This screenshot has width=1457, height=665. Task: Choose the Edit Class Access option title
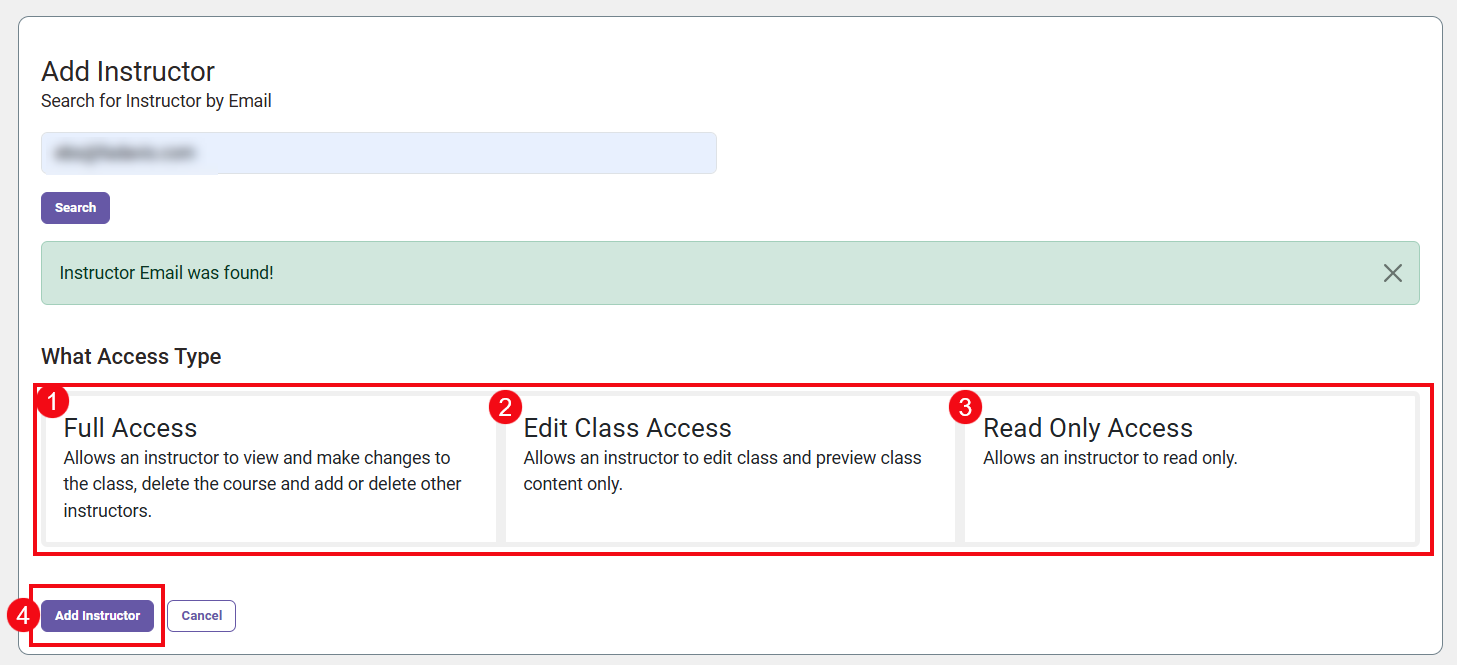tap(627, 428)
